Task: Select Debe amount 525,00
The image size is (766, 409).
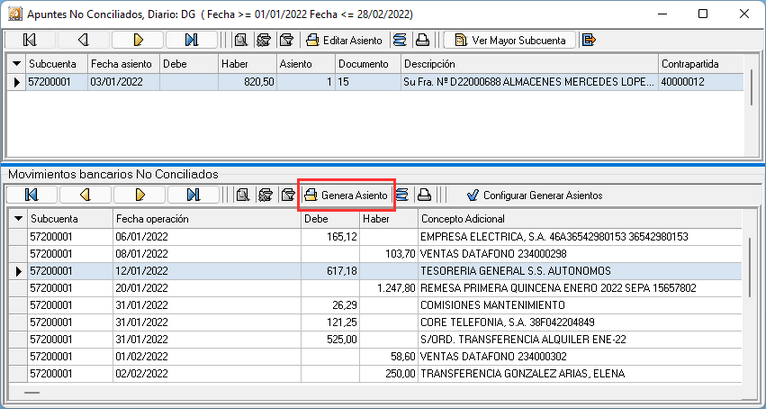Action: pos(330,340)
